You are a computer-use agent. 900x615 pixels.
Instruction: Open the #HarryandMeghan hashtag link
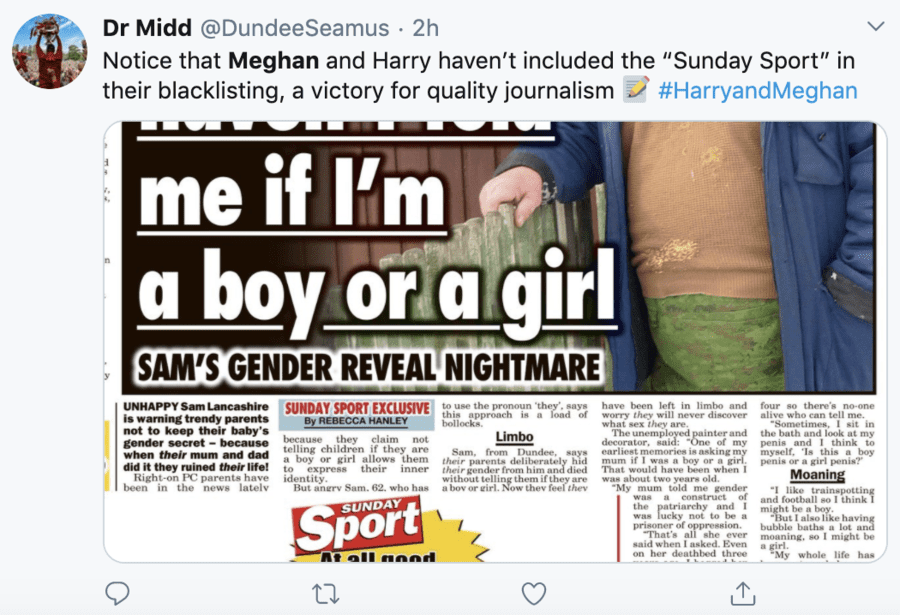coord(758,90)
